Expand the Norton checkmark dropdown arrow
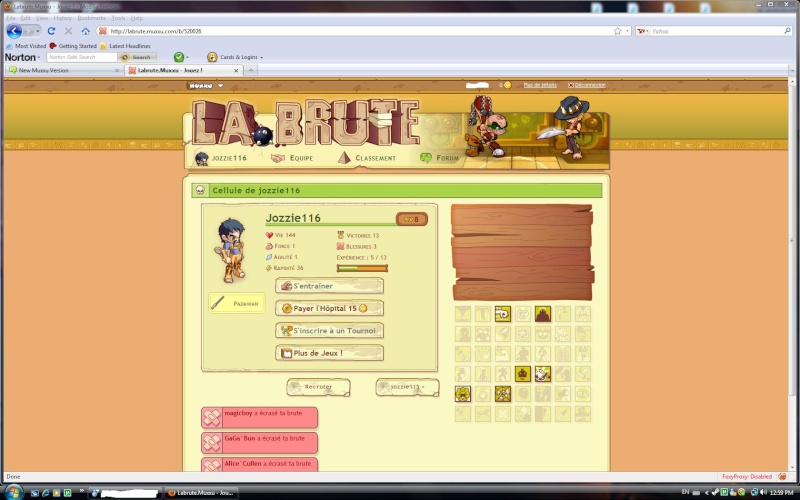This screenshot has height=500, width=800. click(x=187, y=58)
